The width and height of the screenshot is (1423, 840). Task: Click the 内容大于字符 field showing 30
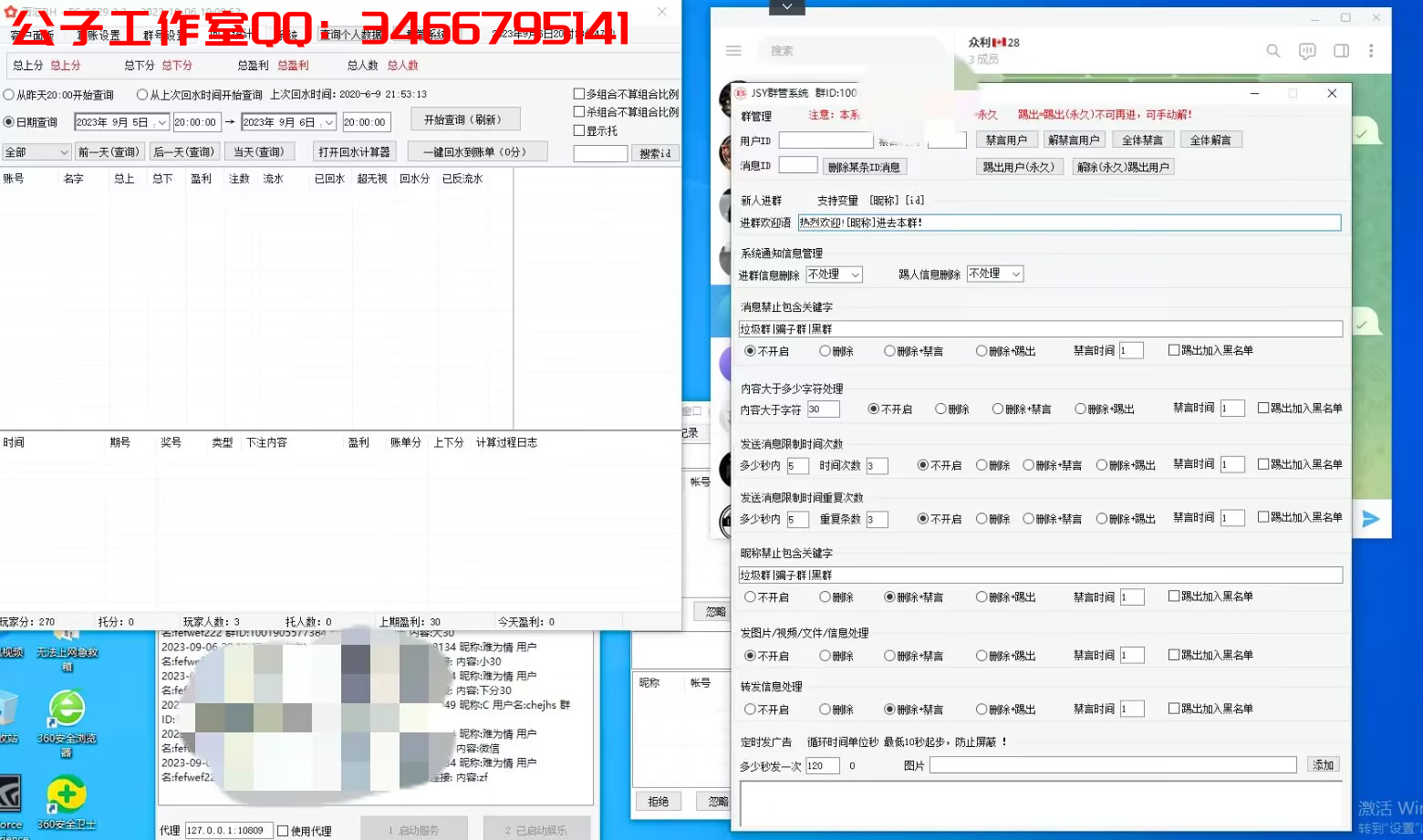tap(823, 410)
